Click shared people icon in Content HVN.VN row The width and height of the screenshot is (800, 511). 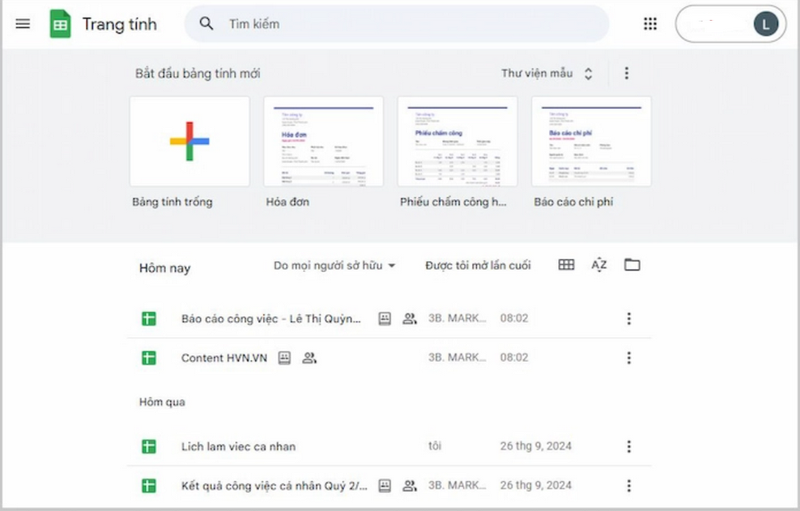coord(310,358)
